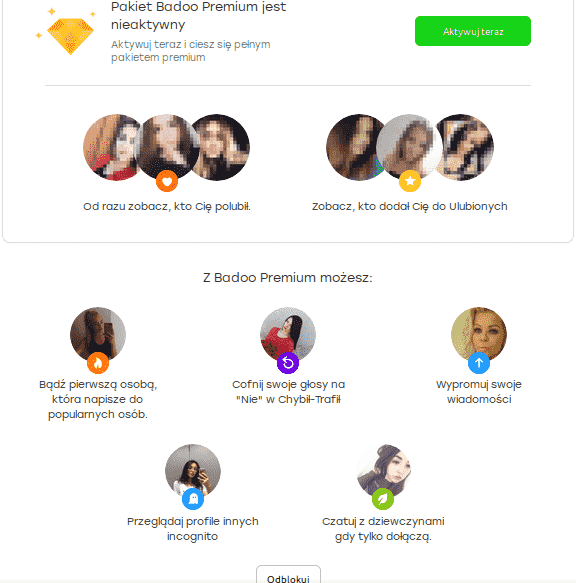Open the first blurred liked-you profile photo
This screenshot has height=583, width=576.
(110, 147)
